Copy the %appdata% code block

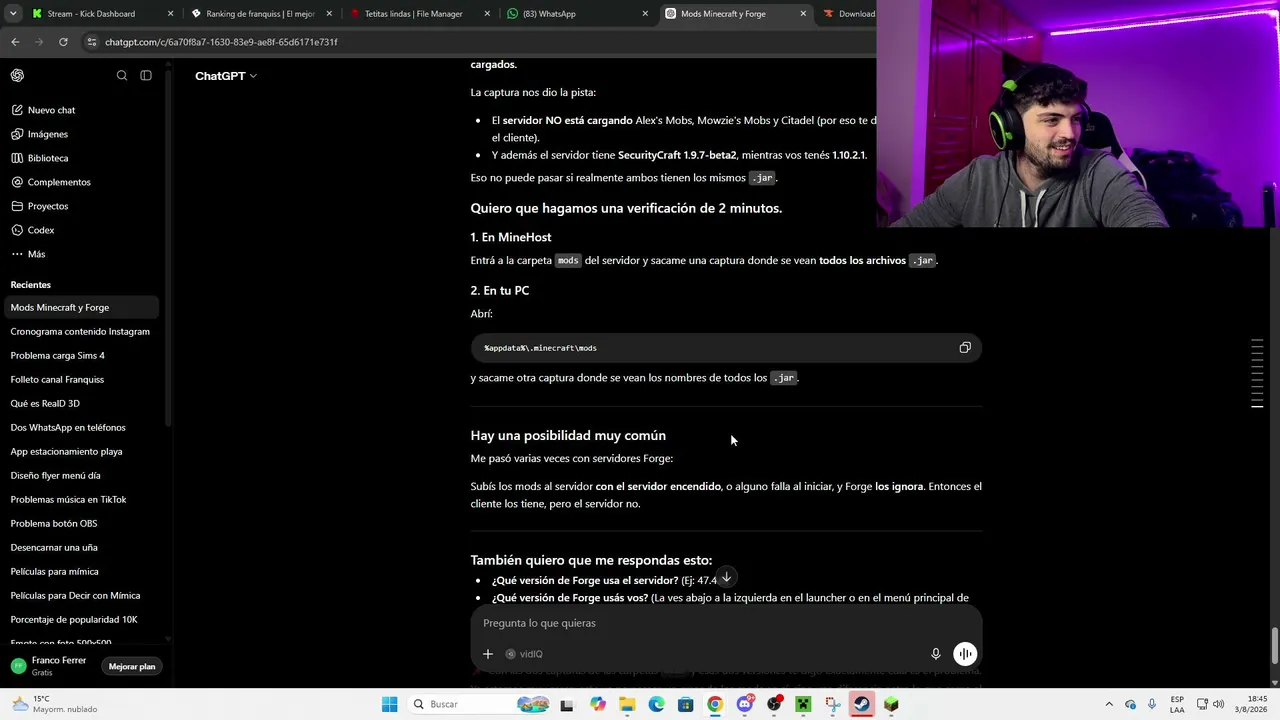tap(965, 348)
